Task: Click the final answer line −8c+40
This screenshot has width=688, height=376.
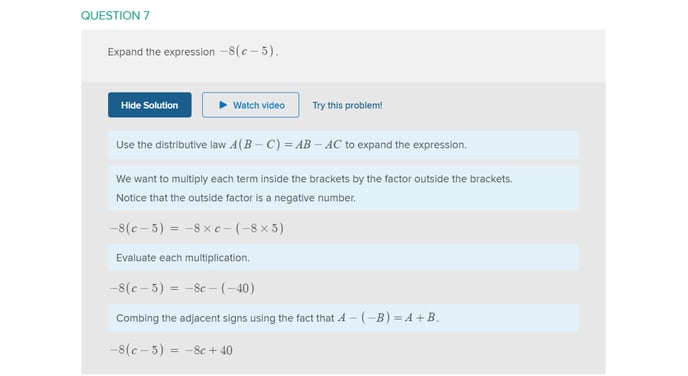Action: point(171,350)
